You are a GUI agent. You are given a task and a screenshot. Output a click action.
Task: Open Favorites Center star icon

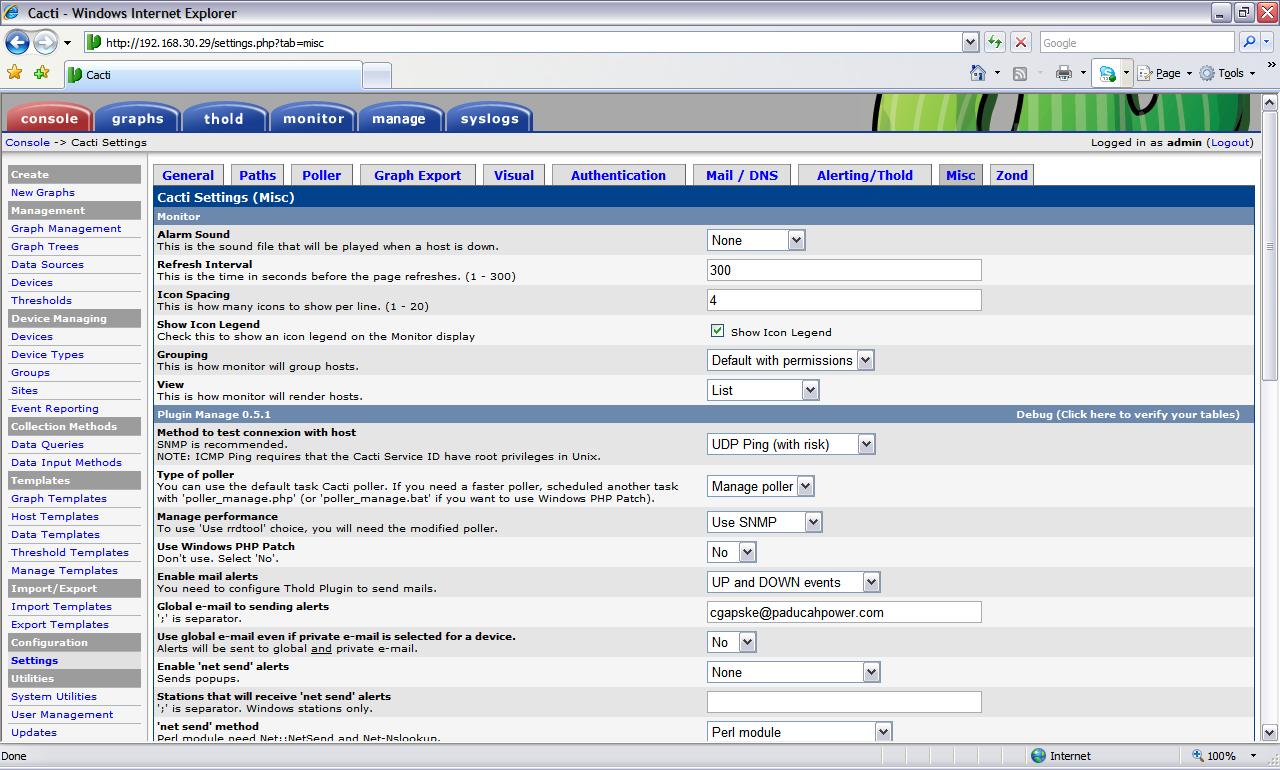click(14, 73)
